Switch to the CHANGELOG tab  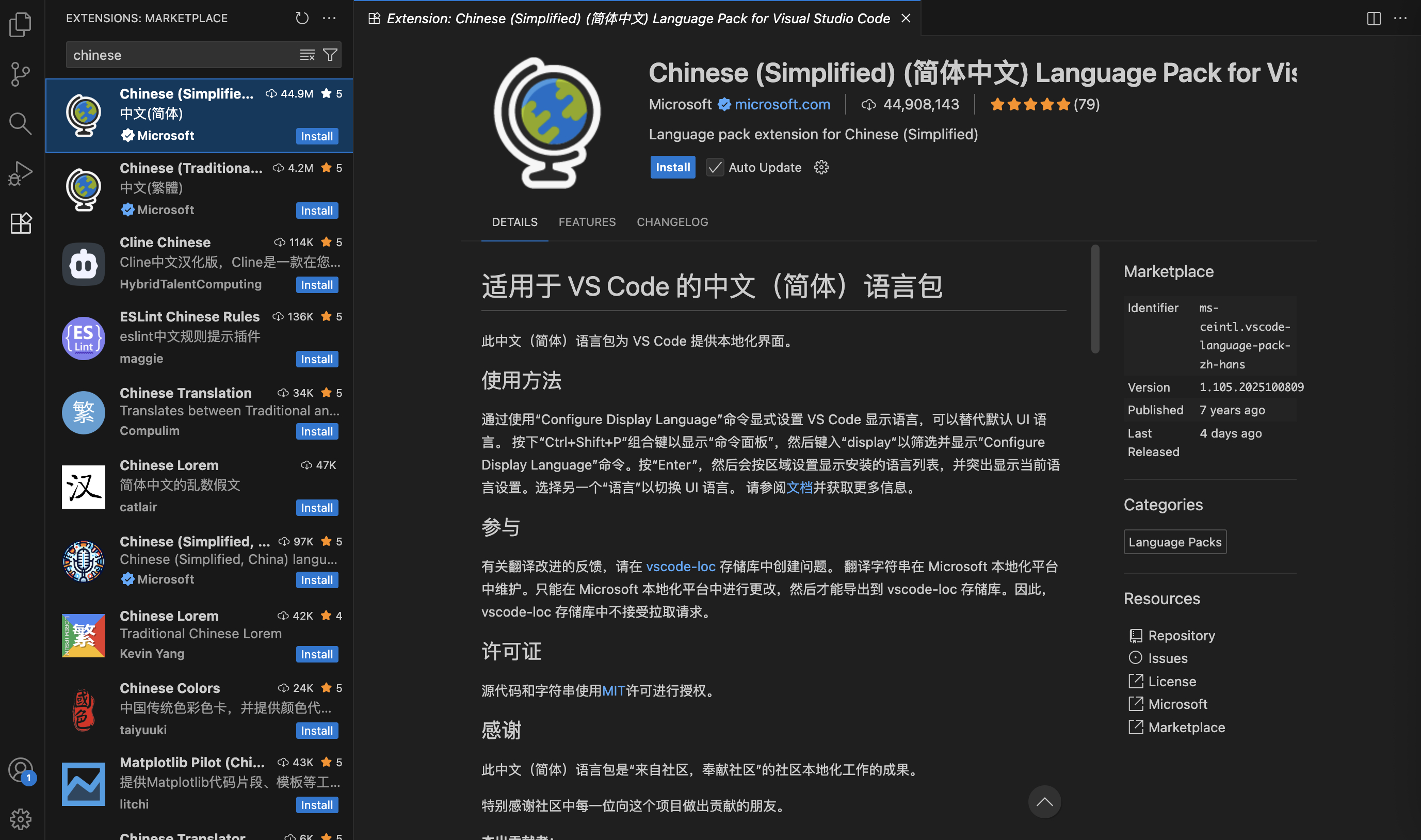pos(672,222)
